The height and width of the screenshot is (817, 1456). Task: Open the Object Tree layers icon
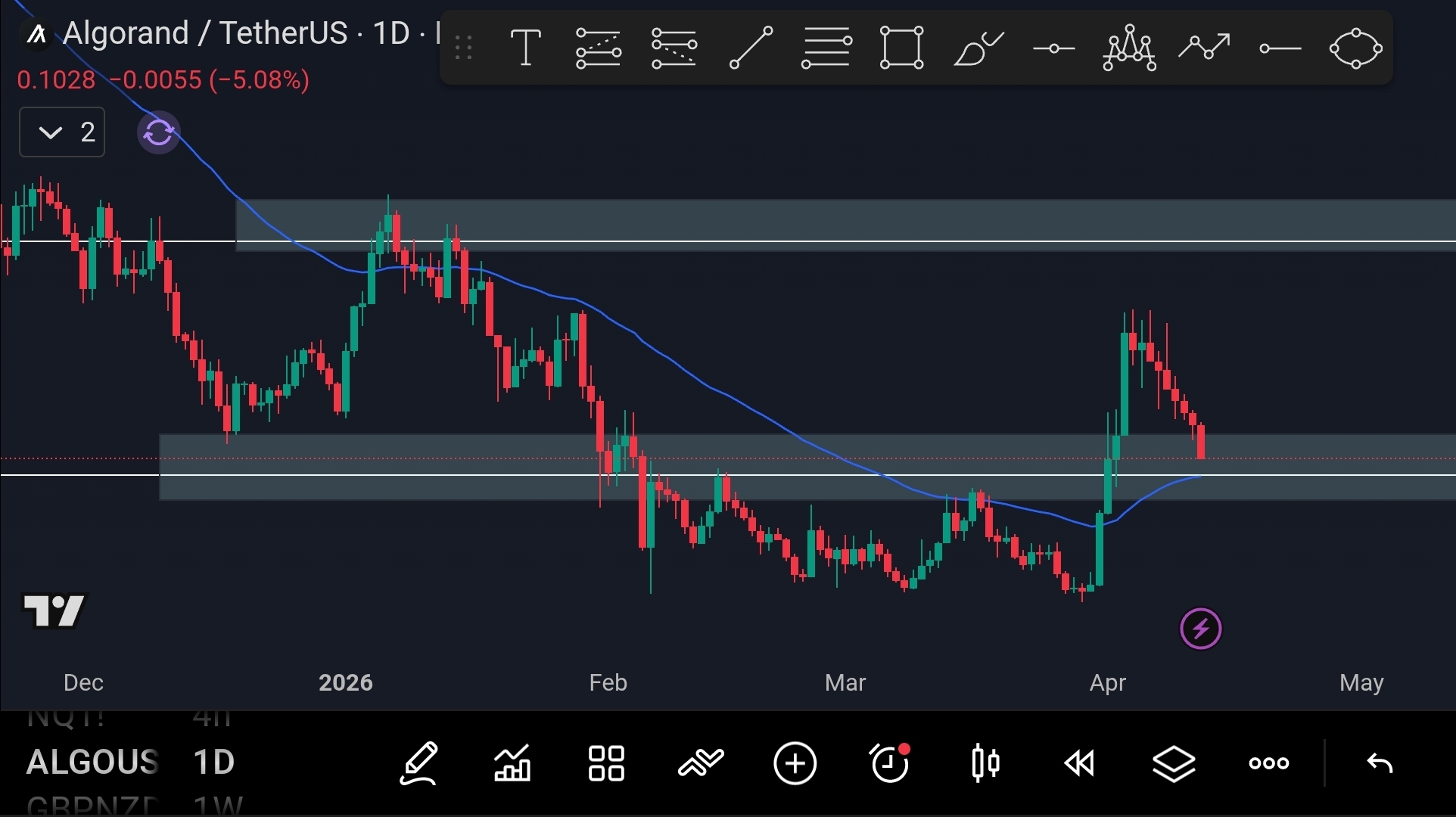[x=1174, y=763]
